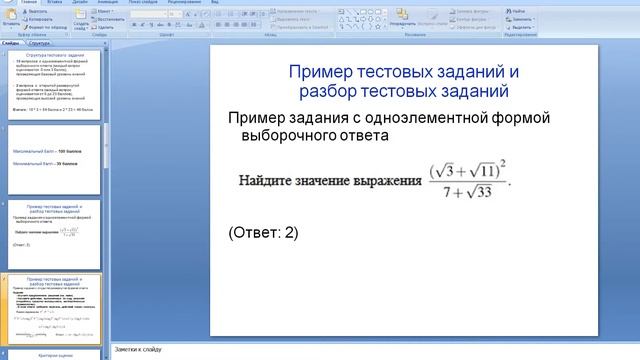
Task: Click the Arrange (Упорядочить) icon
Action: click(402, 15)
